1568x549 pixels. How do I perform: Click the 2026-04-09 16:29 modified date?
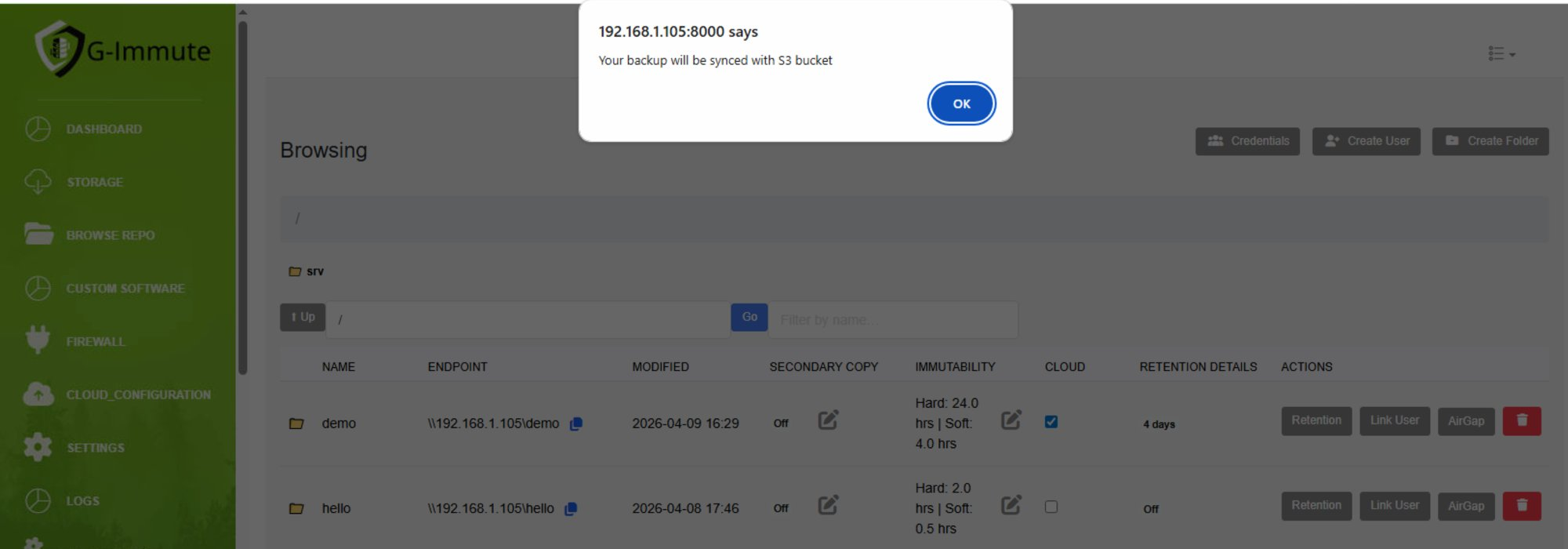[x=685, y=424]
